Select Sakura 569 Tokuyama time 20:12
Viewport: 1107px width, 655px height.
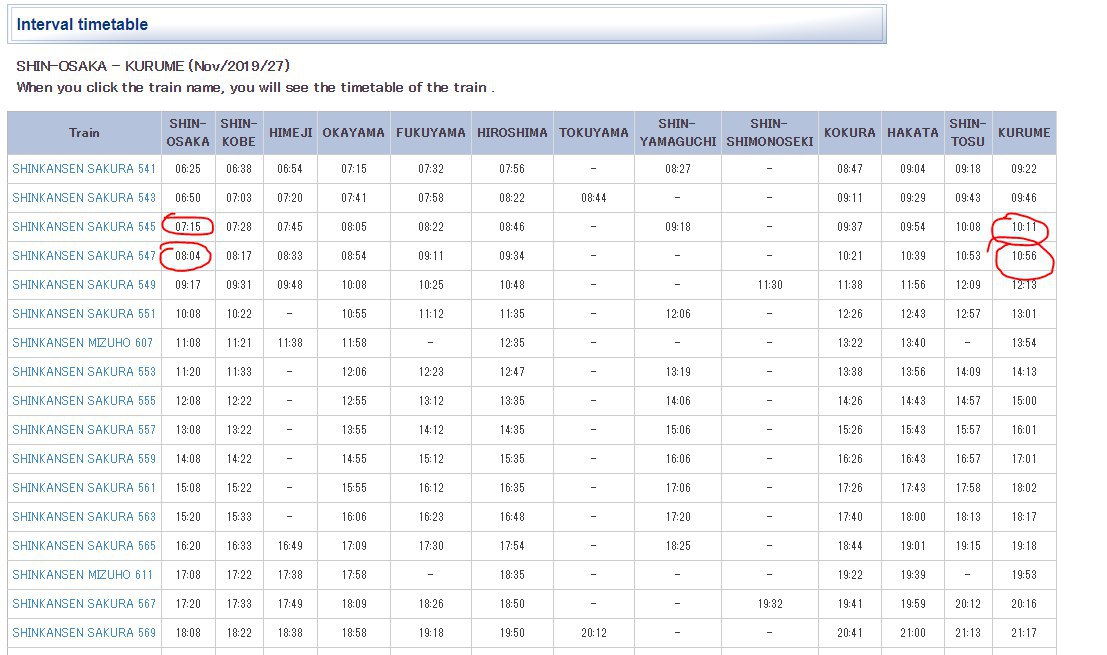pos(594,632)
